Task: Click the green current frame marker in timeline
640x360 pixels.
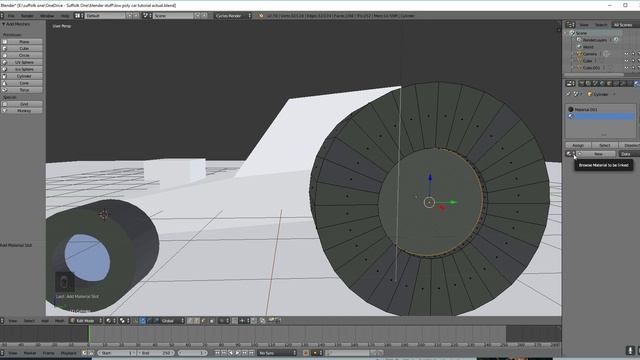Action: pyautogui.click(x=89, y=334)
